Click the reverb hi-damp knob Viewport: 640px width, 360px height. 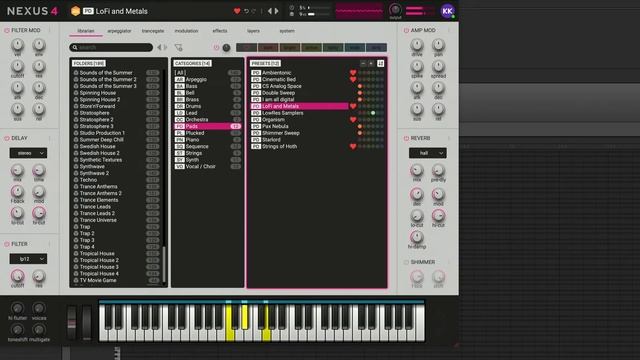click(417, 237)
